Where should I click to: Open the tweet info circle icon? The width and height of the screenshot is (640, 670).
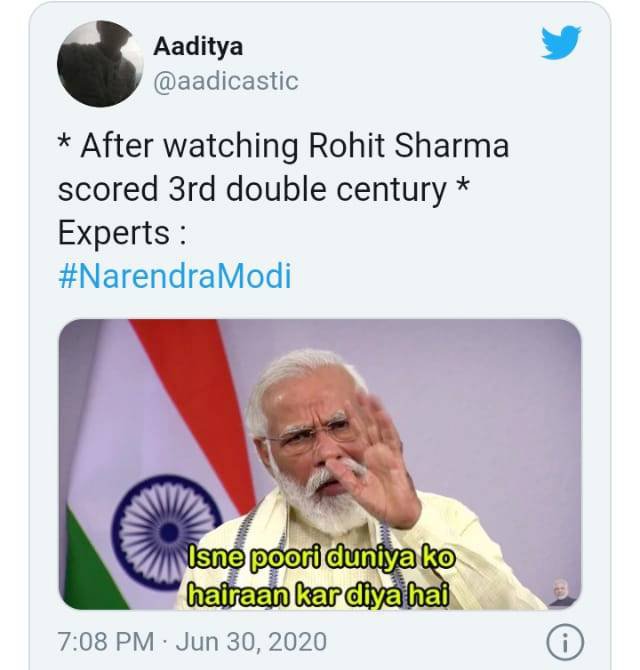click(x=564, y=642)
